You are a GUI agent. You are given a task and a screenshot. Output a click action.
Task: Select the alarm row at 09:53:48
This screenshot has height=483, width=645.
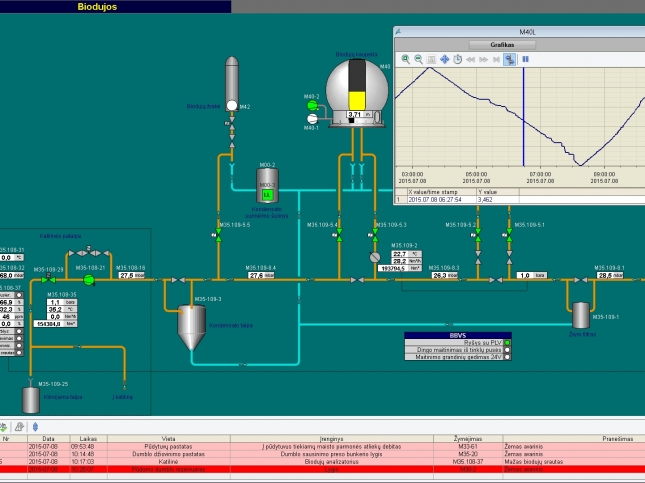point(322,446)
